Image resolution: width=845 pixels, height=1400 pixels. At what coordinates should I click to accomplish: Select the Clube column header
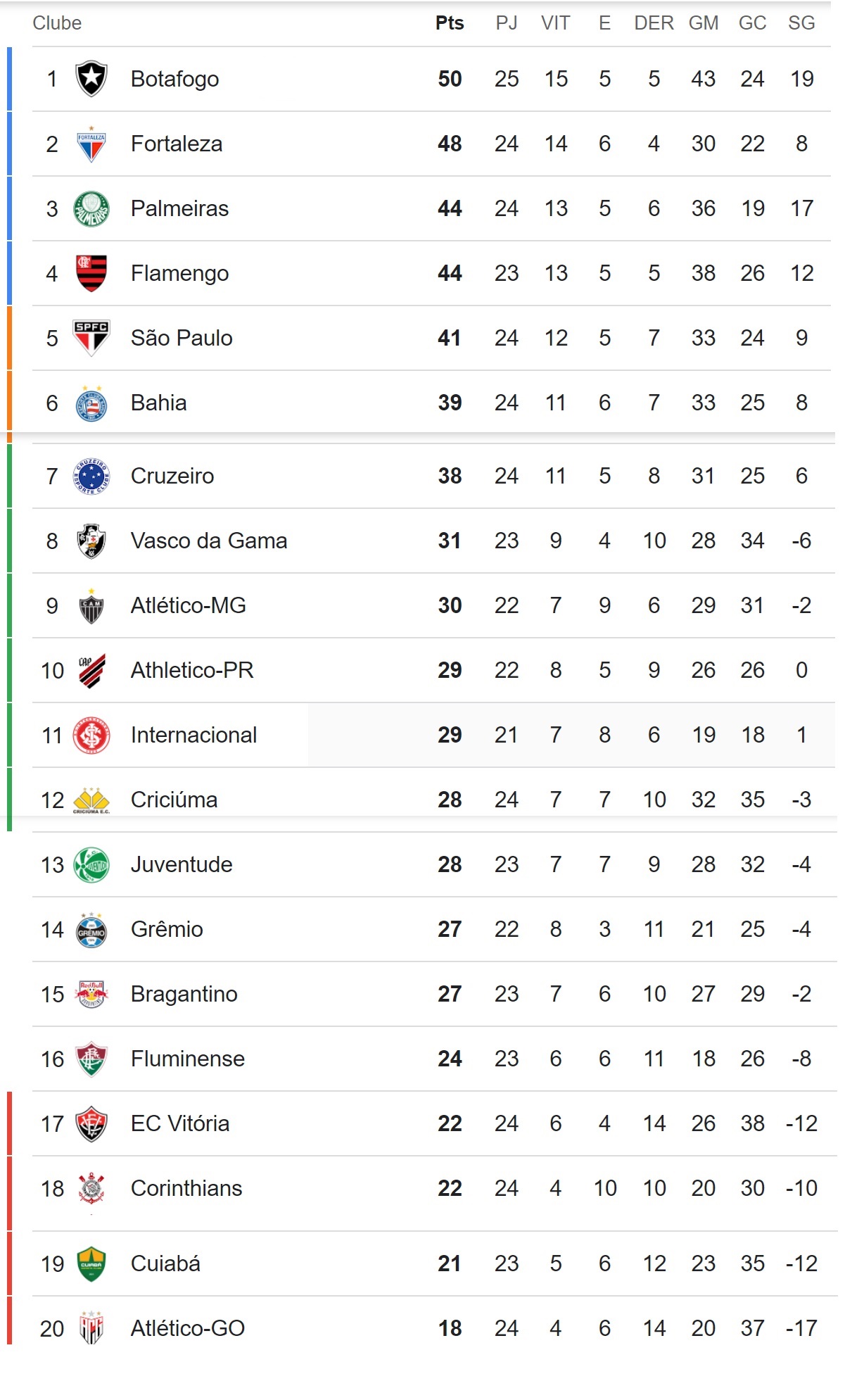pyautogui.click(x=57, y=23)
